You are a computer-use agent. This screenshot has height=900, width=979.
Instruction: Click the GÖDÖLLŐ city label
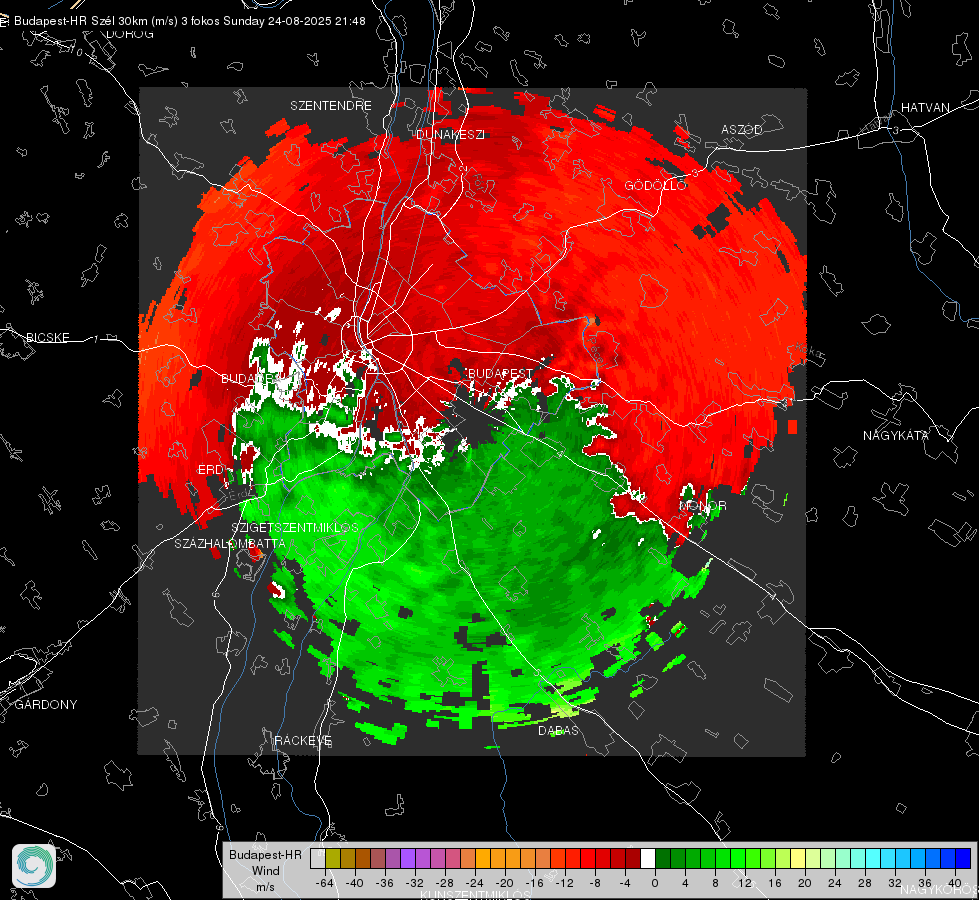point(656,185)
